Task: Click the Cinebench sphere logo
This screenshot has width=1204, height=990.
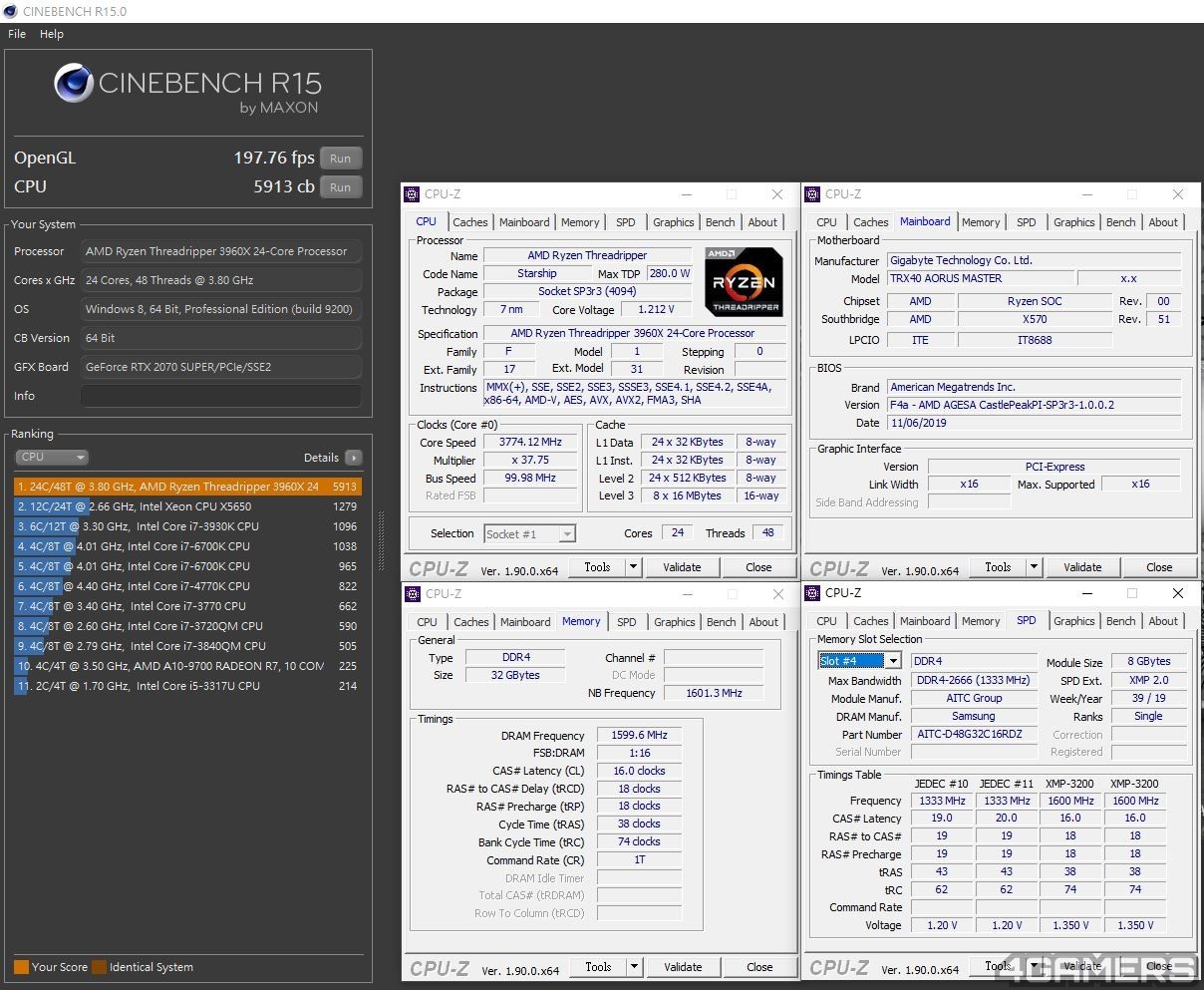Action: (74, 84)
